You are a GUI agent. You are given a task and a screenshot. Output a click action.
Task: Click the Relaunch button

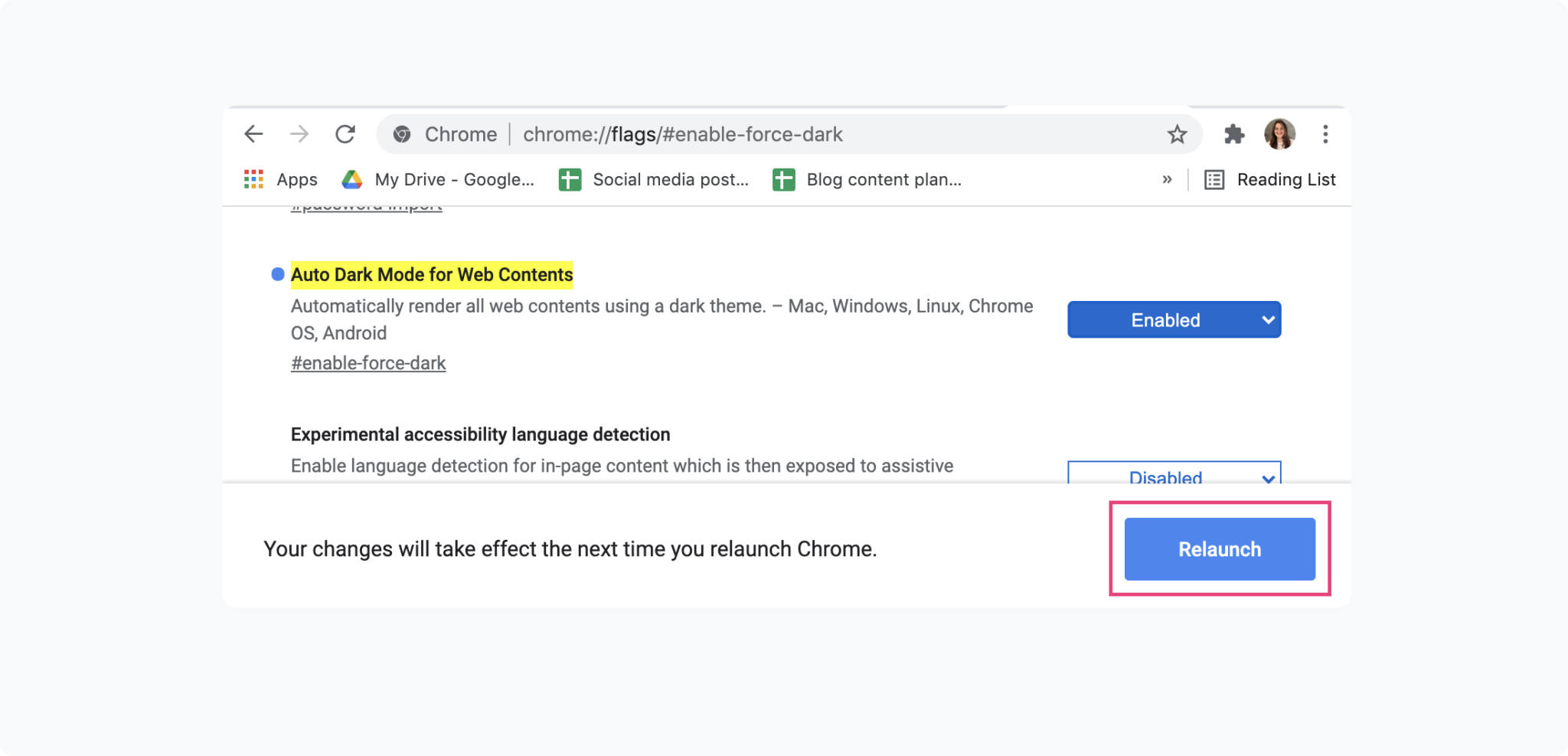1219,548
